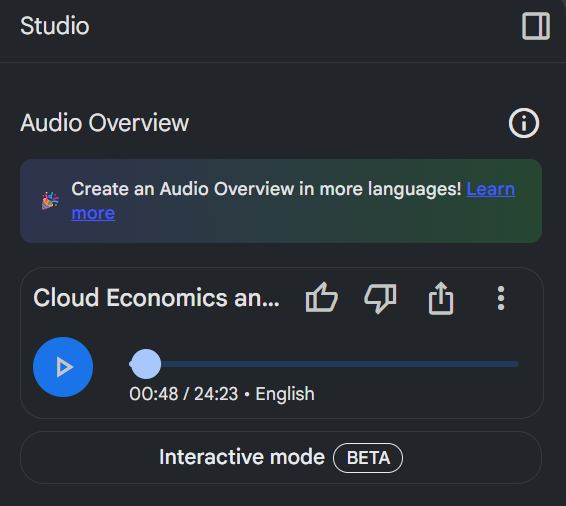
Task: Open the three-dot more options menu
Action: [501, 298]
